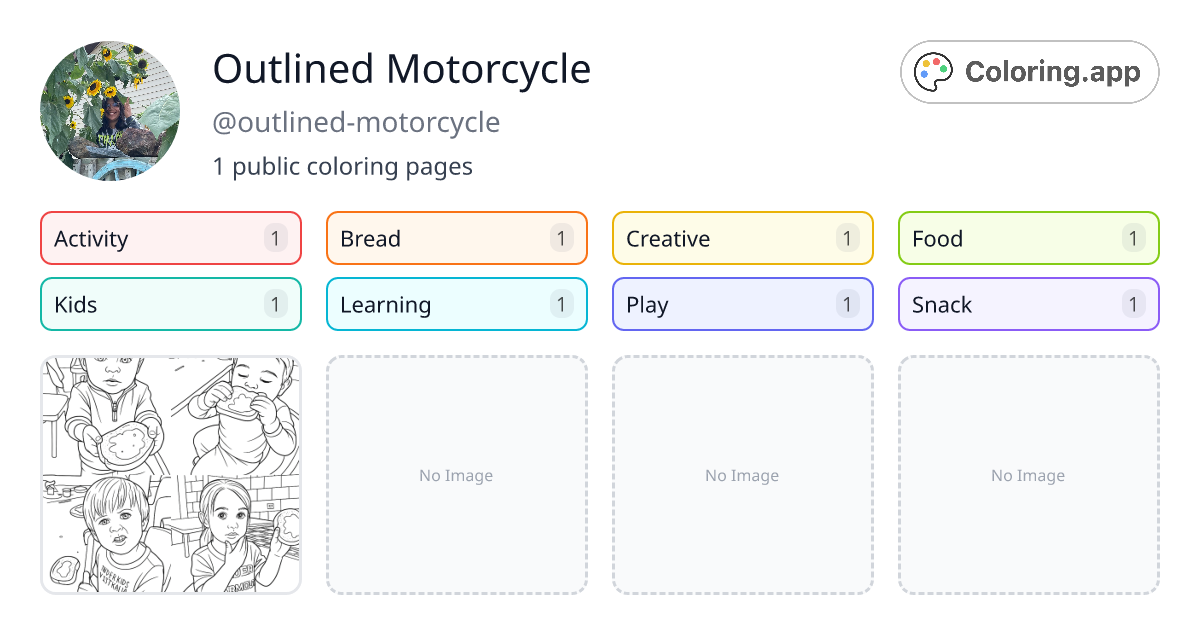1200x630 pixels.
Task: Click the @outlined-motorcycle handle
Action: pos(356,122)
